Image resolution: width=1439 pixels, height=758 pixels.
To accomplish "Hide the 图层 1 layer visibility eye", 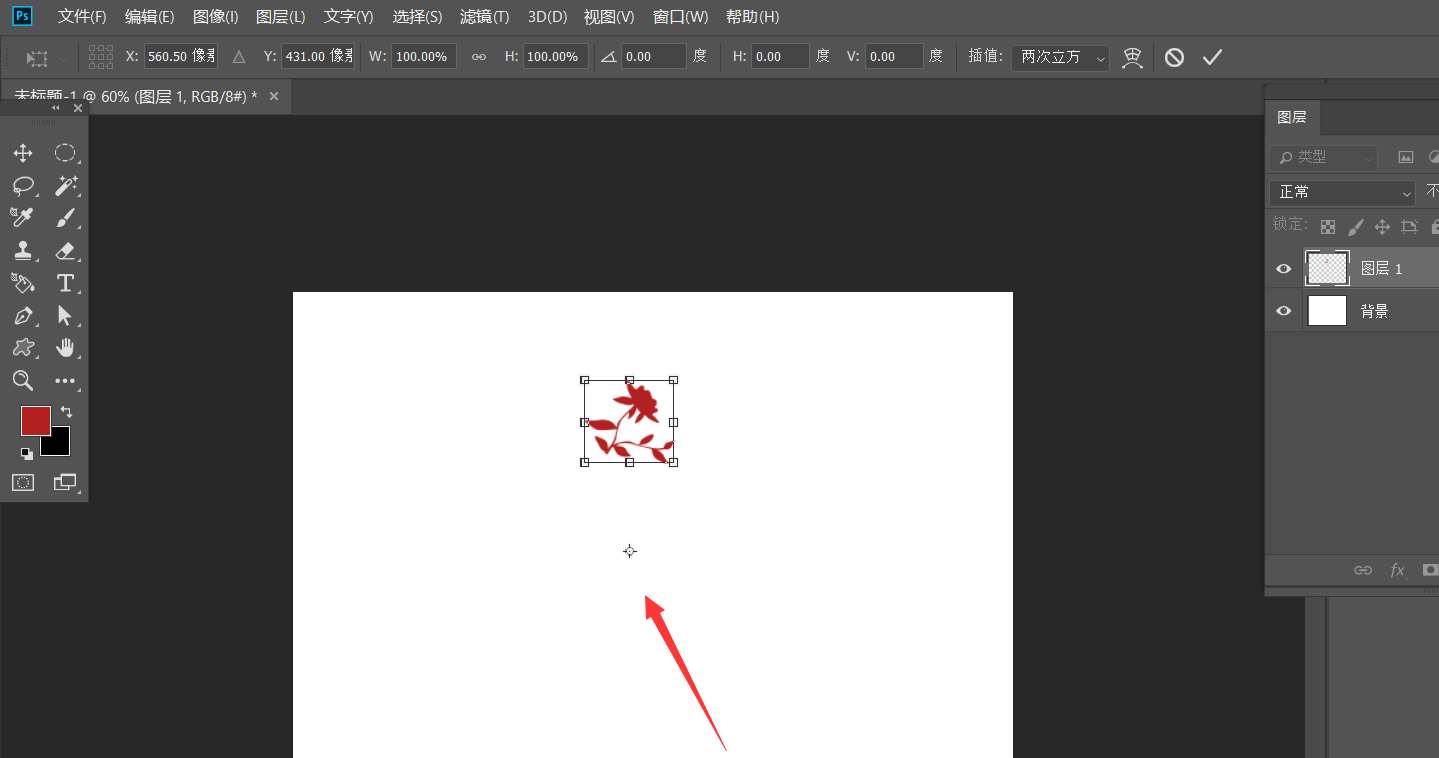I will (1284, 269).
